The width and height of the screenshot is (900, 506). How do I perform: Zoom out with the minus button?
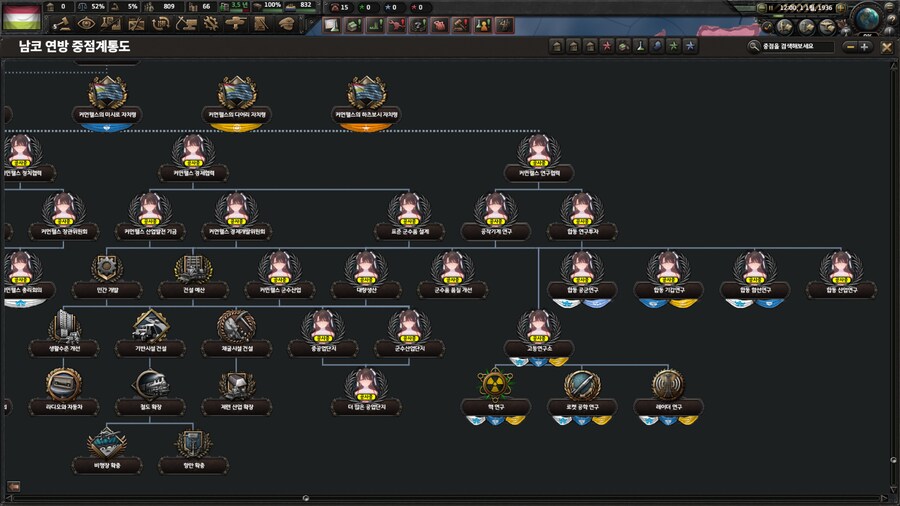(849, 46)
